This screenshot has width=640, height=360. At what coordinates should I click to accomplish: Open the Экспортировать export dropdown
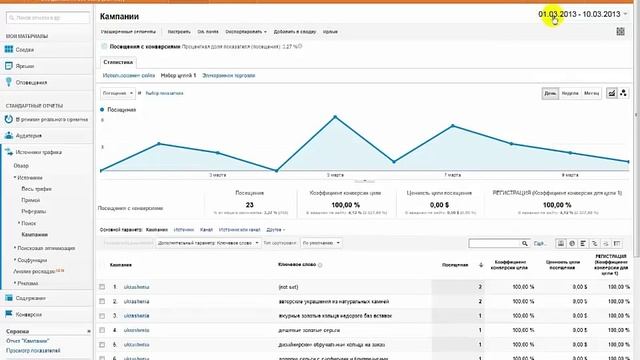pos(246,31)
